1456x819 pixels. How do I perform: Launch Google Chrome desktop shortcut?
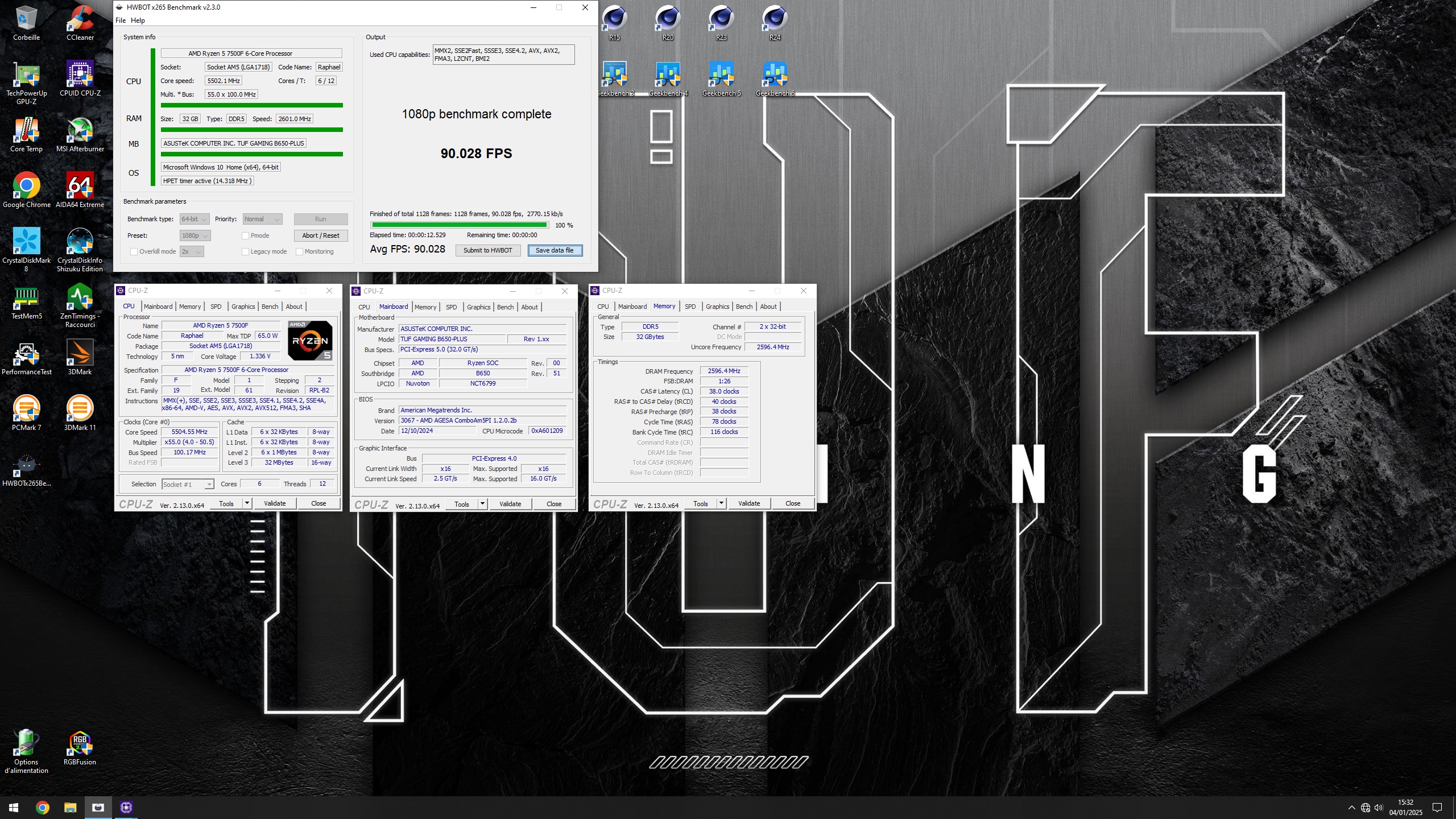(x=26, y=190)
